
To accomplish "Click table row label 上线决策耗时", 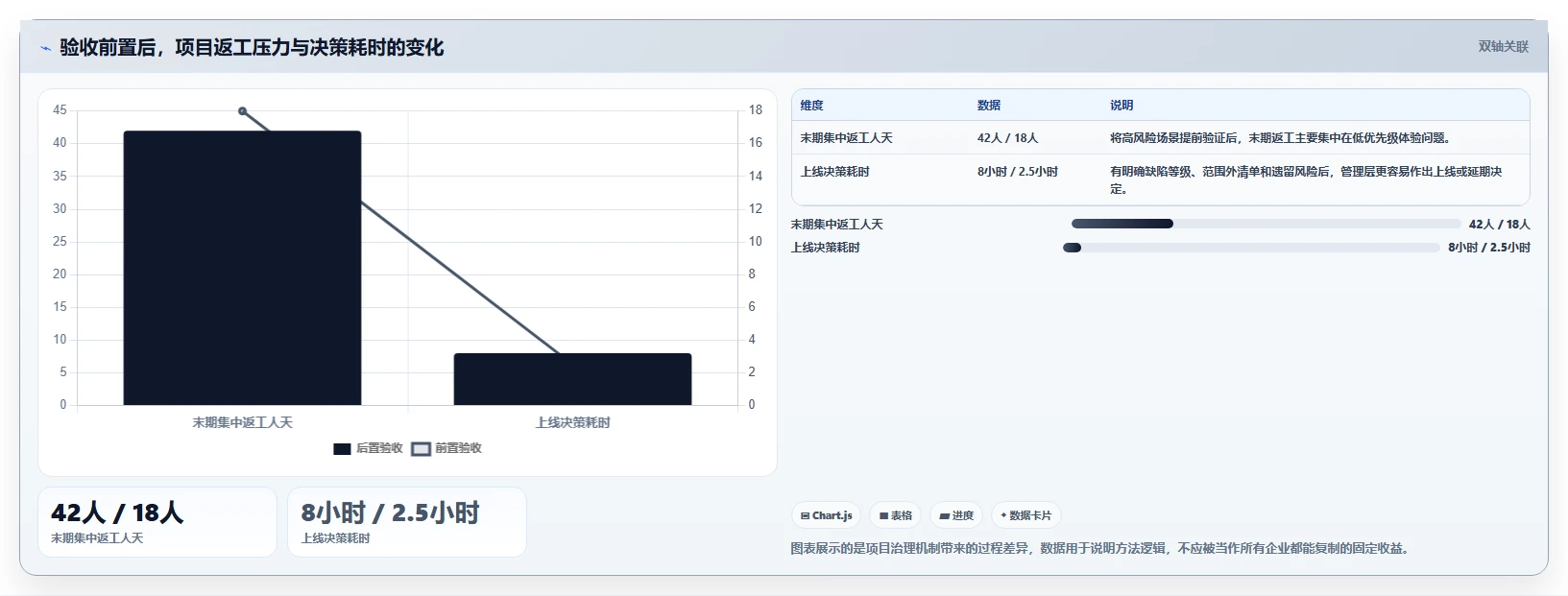I will point(834,172).
